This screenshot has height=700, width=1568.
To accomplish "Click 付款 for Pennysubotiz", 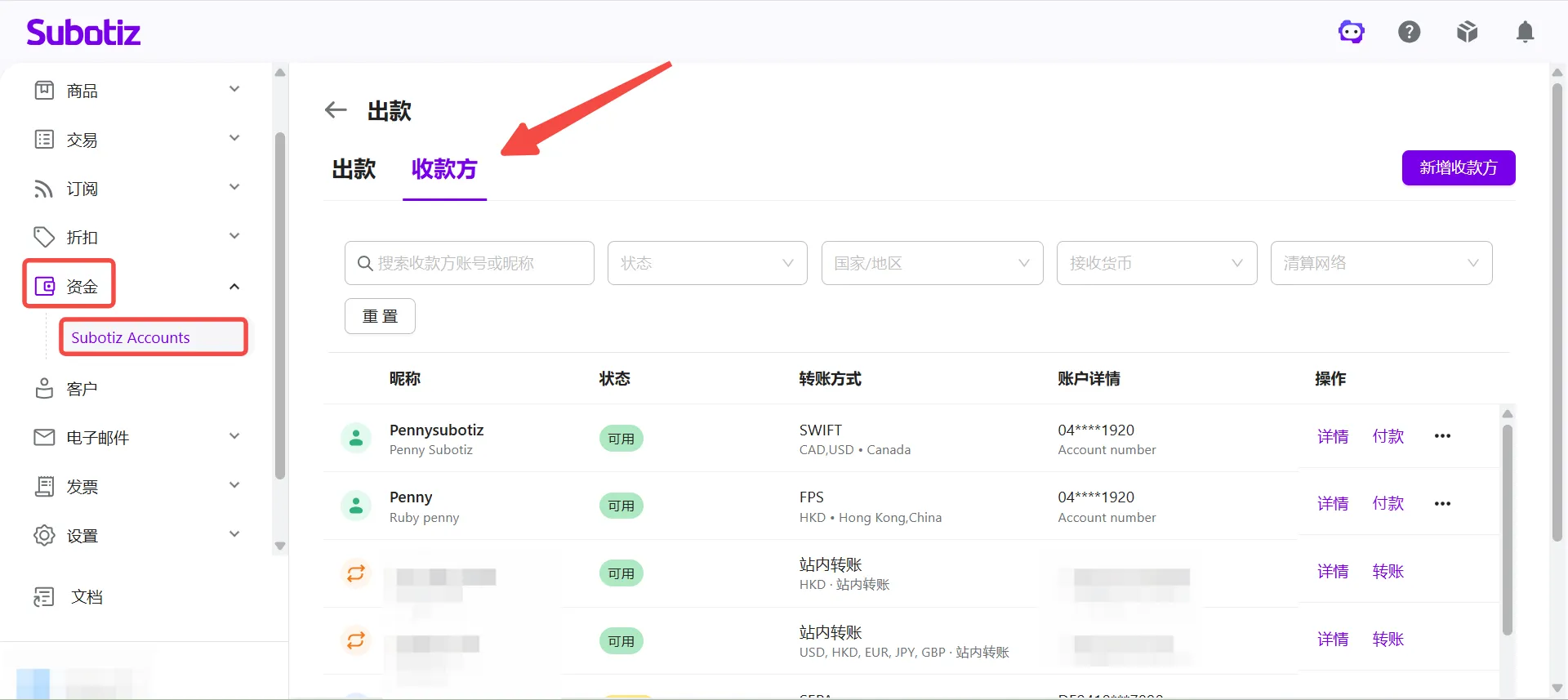I will pos(1388,437).
